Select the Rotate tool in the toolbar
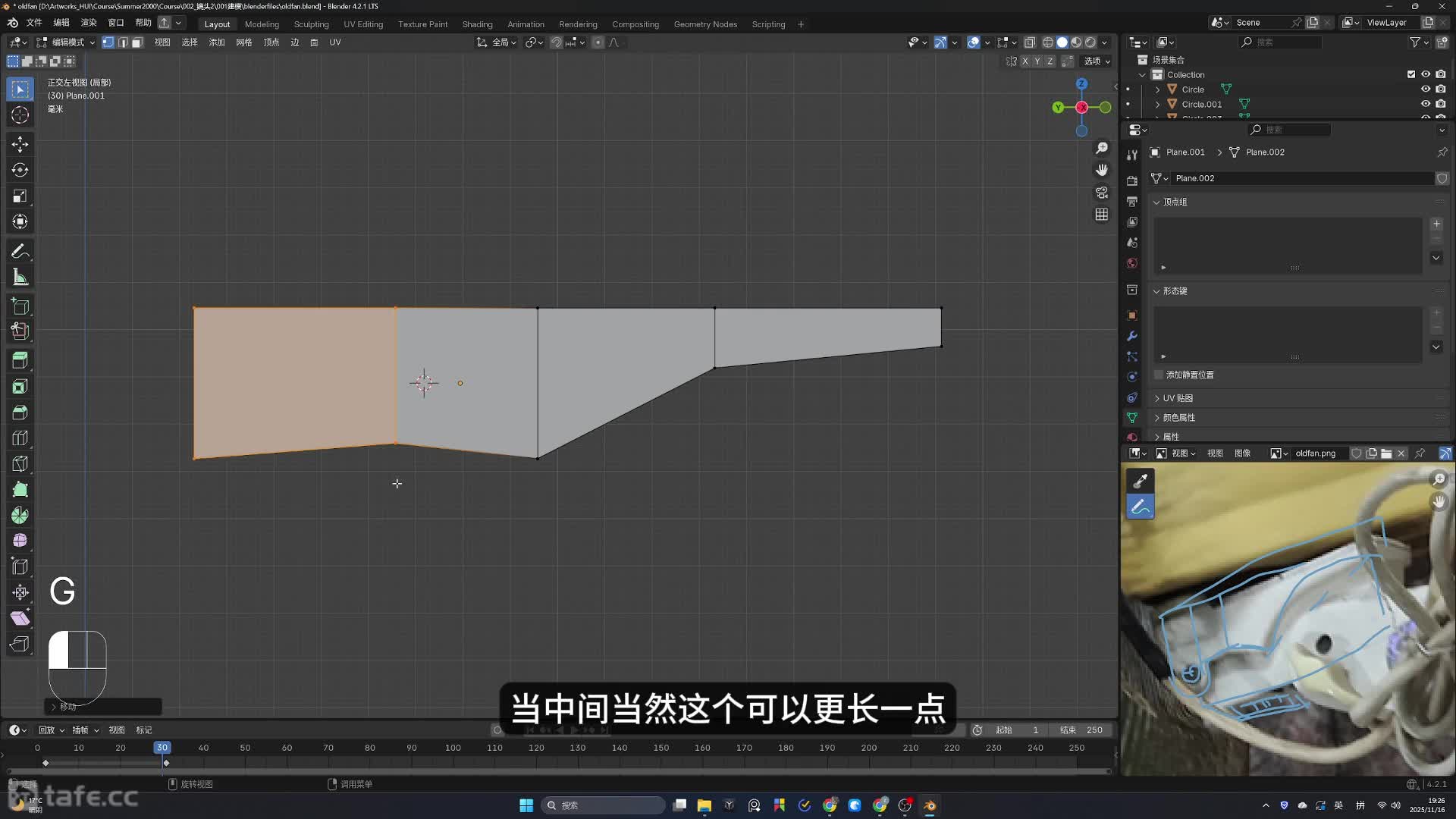This screenshot has height=819, width=1456. coord(20,170)
